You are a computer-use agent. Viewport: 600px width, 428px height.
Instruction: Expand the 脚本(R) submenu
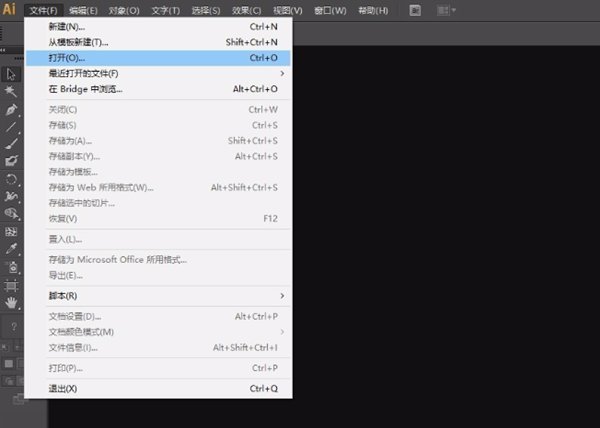(158, 296)
